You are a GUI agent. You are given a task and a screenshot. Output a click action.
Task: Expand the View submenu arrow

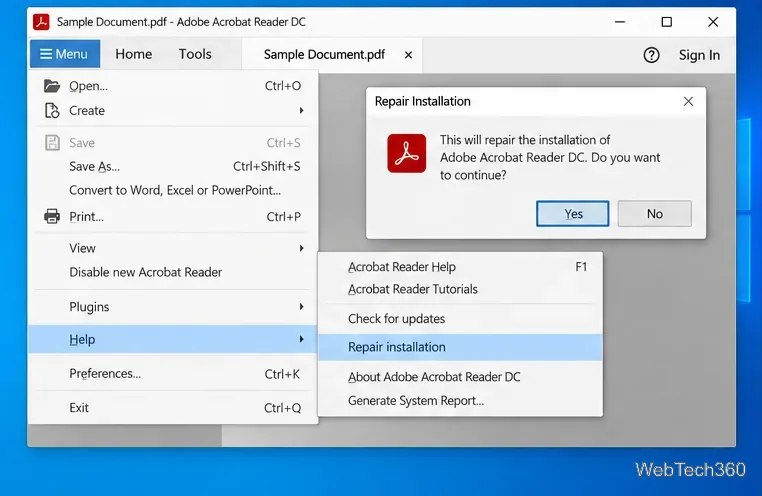[x=301, y=248]
